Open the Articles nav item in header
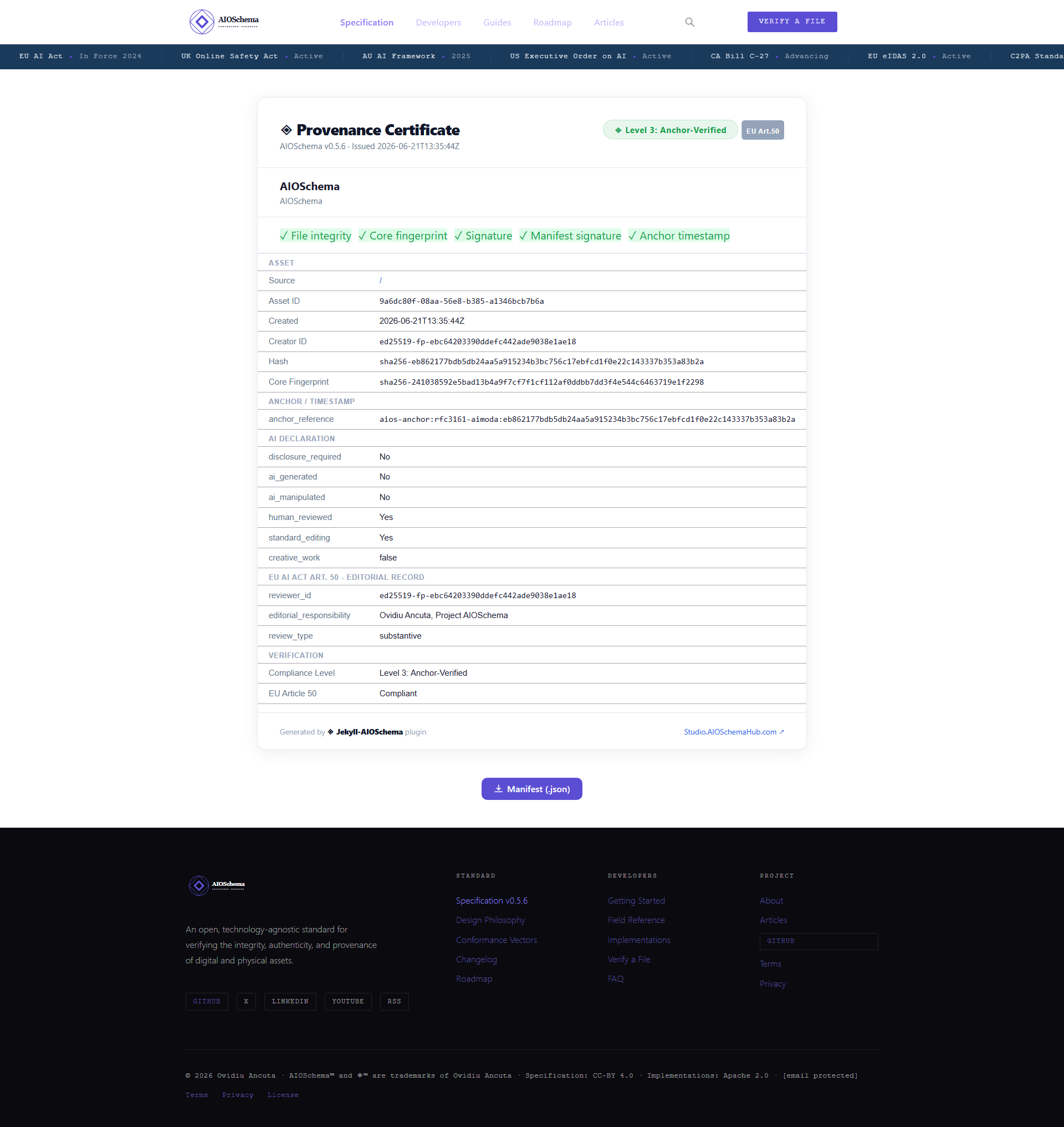1064x1127 pixels. pos(608,22)
